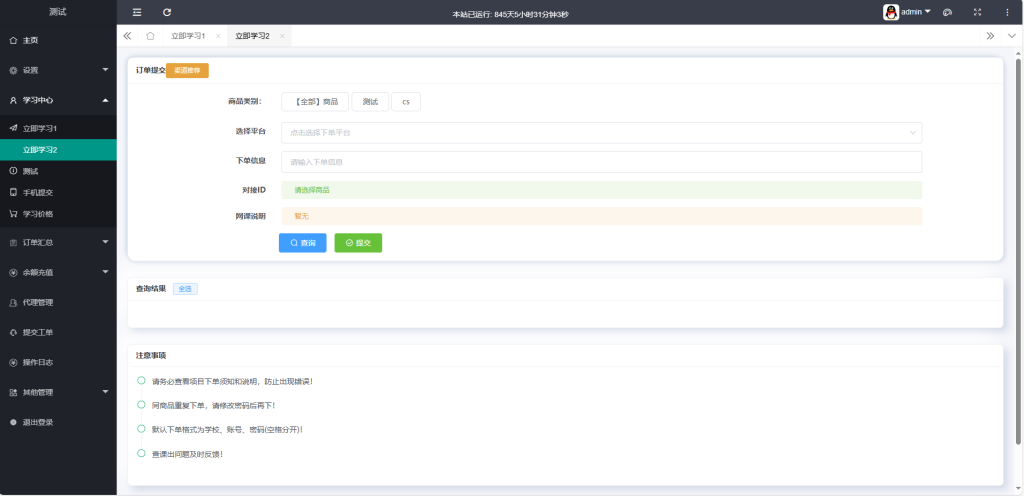Open the three-dot more options menu
The height and width of the screenshot is (496, 1024).
click(x=1006, y=12)
